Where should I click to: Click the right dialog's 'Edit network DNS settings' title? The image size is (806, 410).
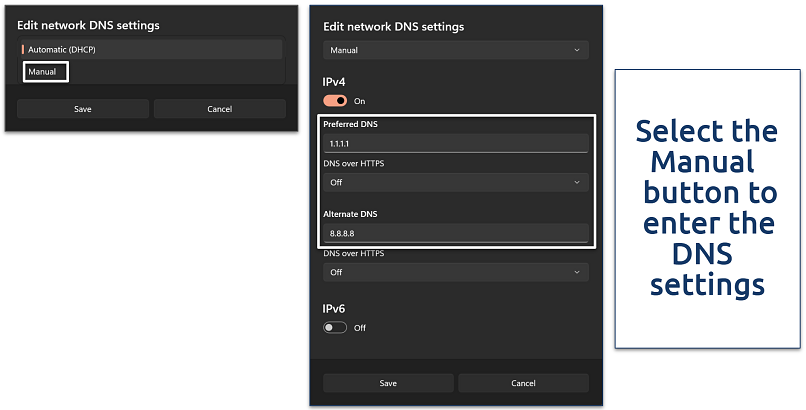(394, 26)
